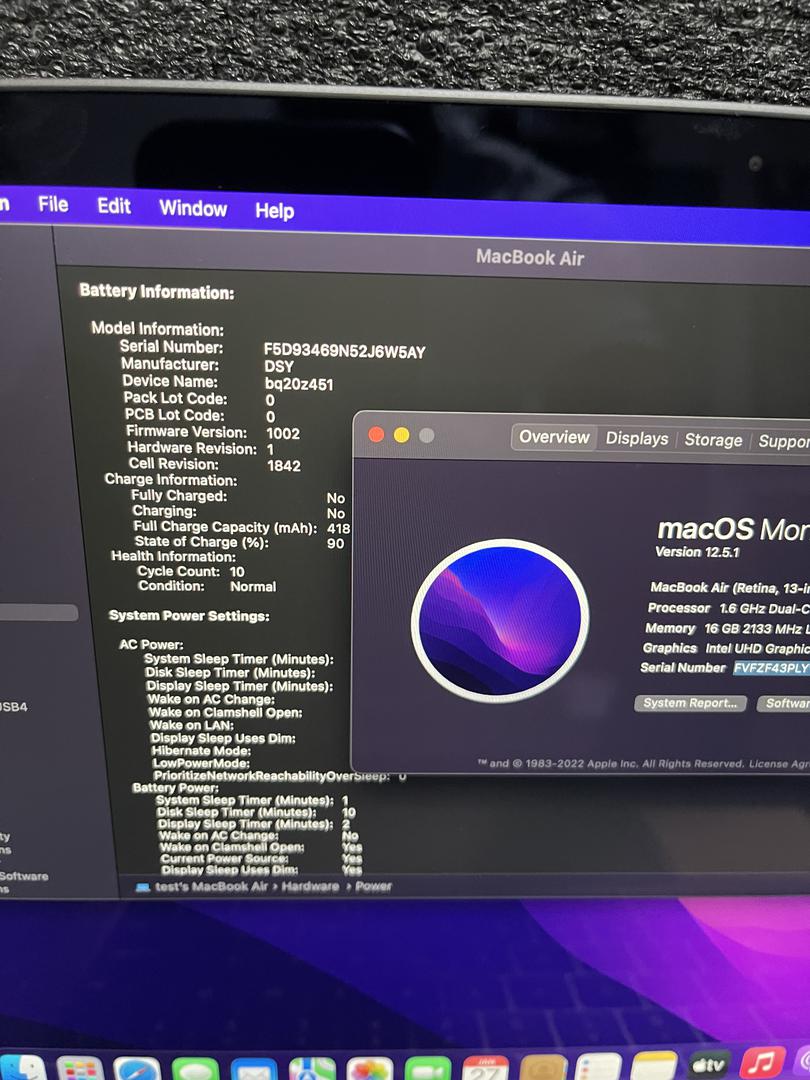Screen dimensions: 810x1080
Task: Open the Edit menu
Action: 114,206
